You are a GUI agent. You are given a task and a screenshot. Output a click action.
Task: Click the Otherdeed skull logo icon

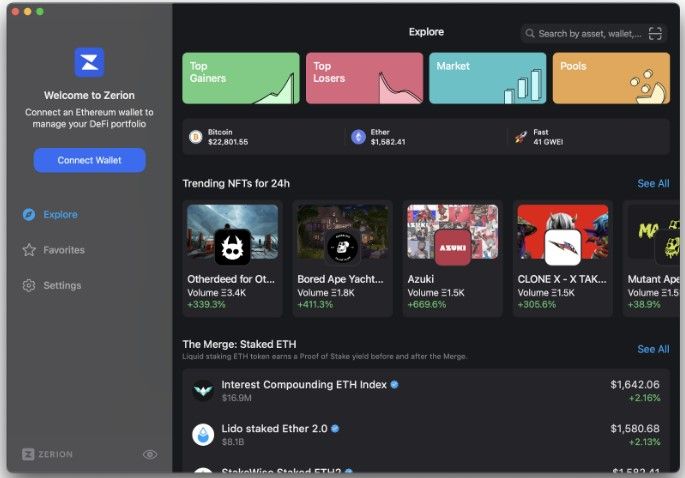[x=232, y=247]
